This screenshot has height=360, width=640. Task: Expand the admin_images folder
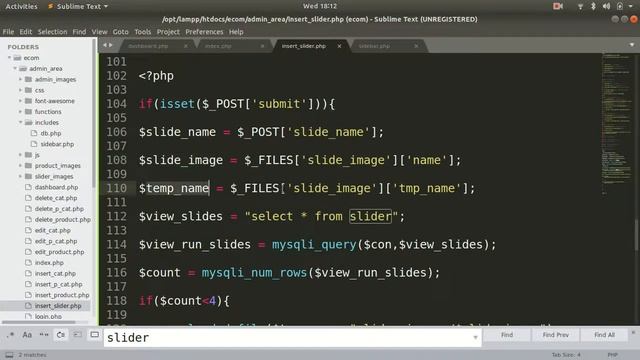20,79
